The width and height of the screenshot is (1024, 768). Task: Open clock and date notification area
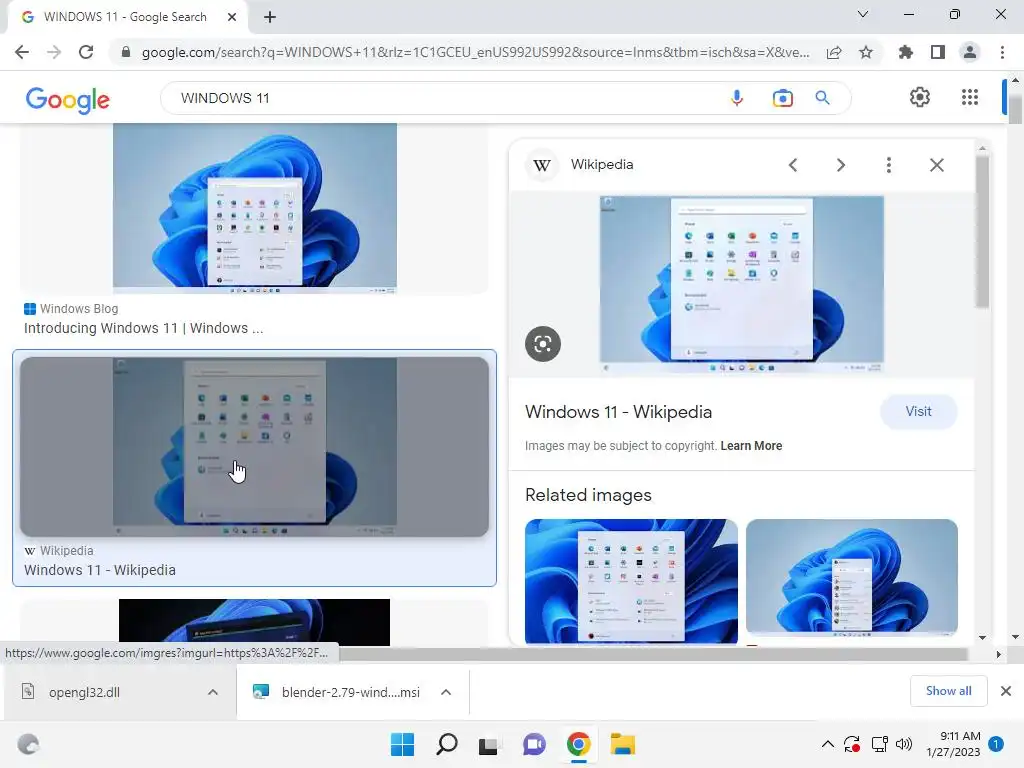953,744
